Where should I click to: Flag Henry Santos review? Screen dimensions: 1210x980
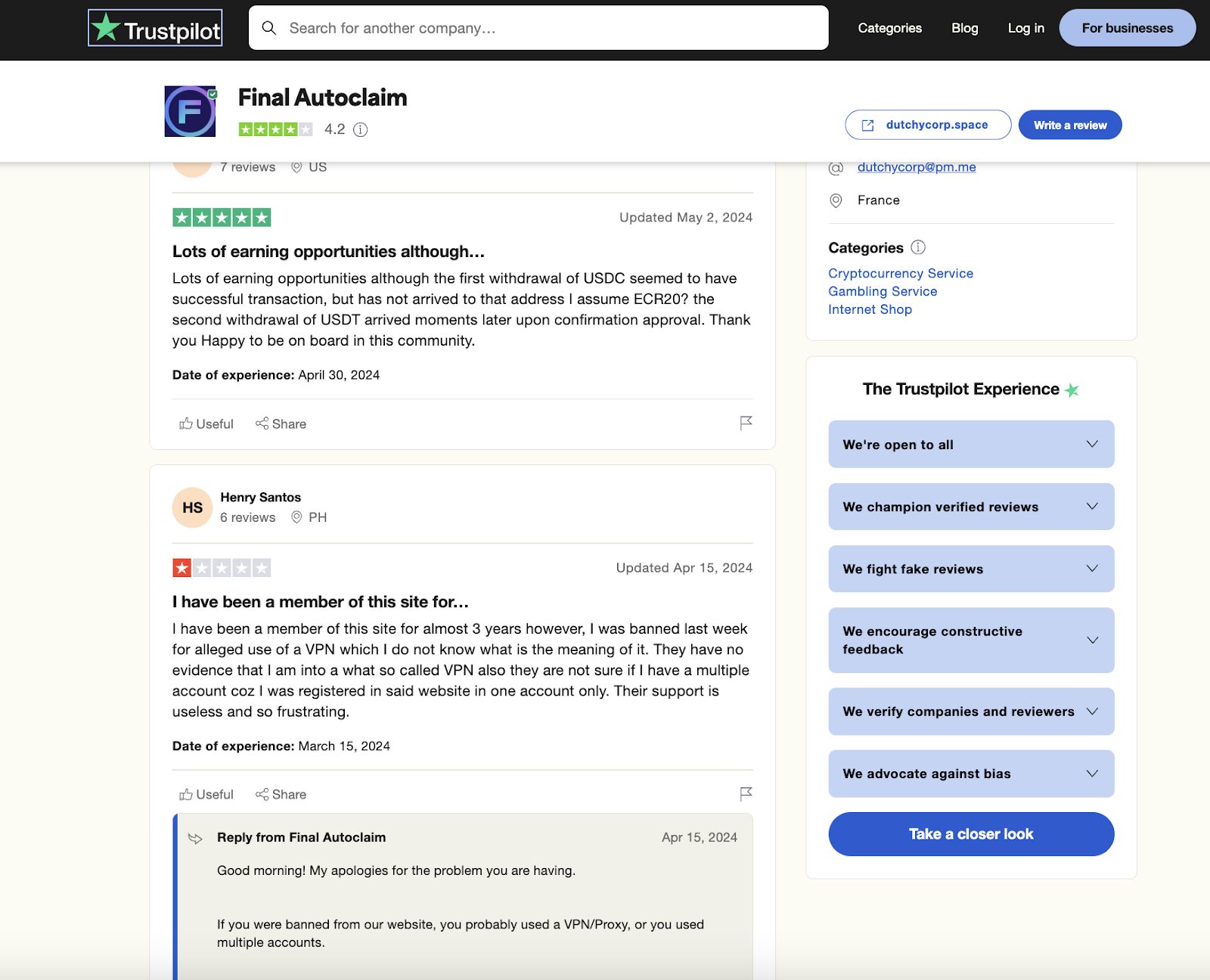[746, 793]
